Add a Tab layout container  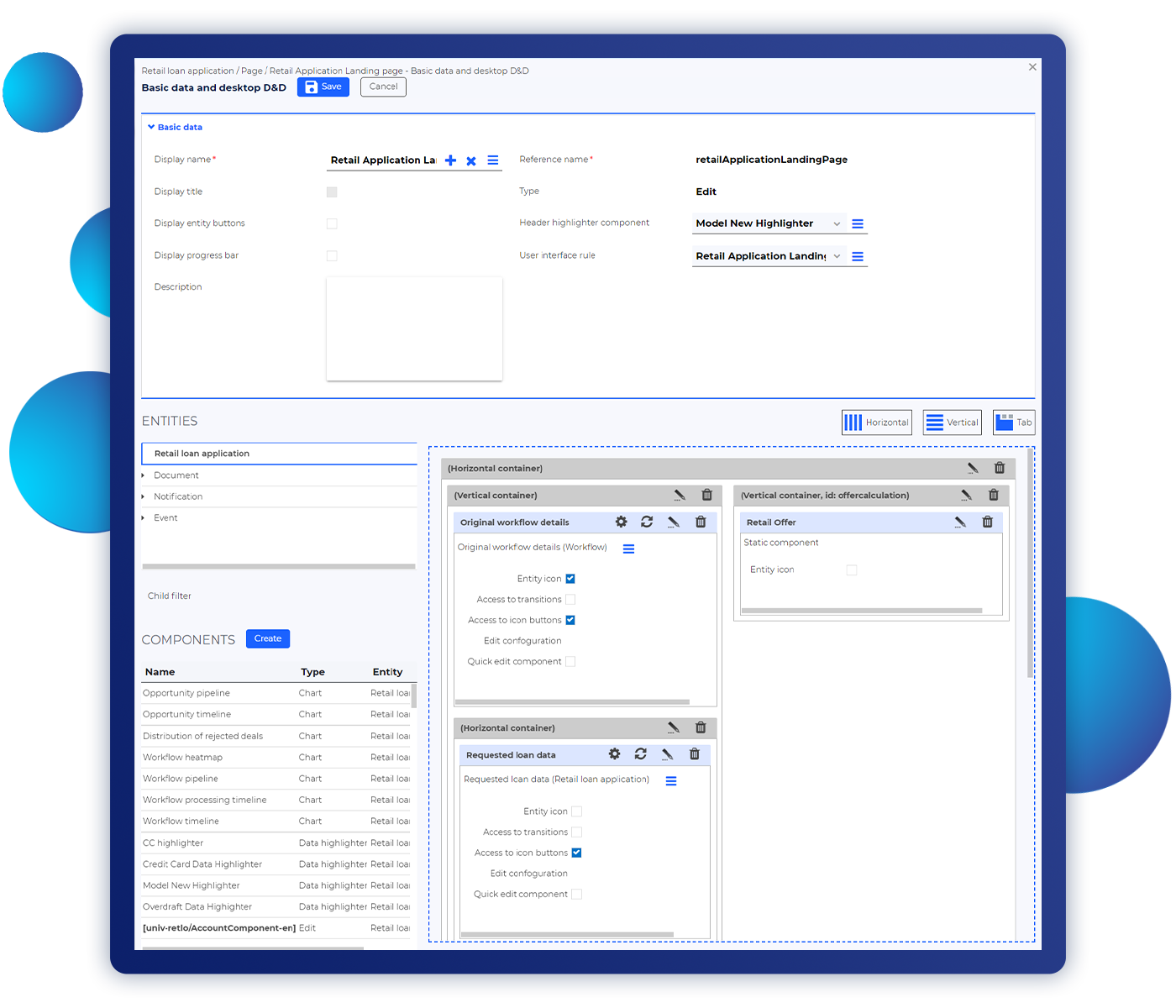[x=1013, y=423]
